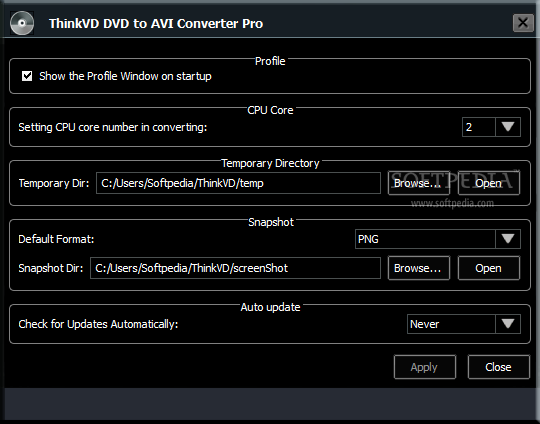
Task: Click the Close button at bottom
Action: point(498,367)
